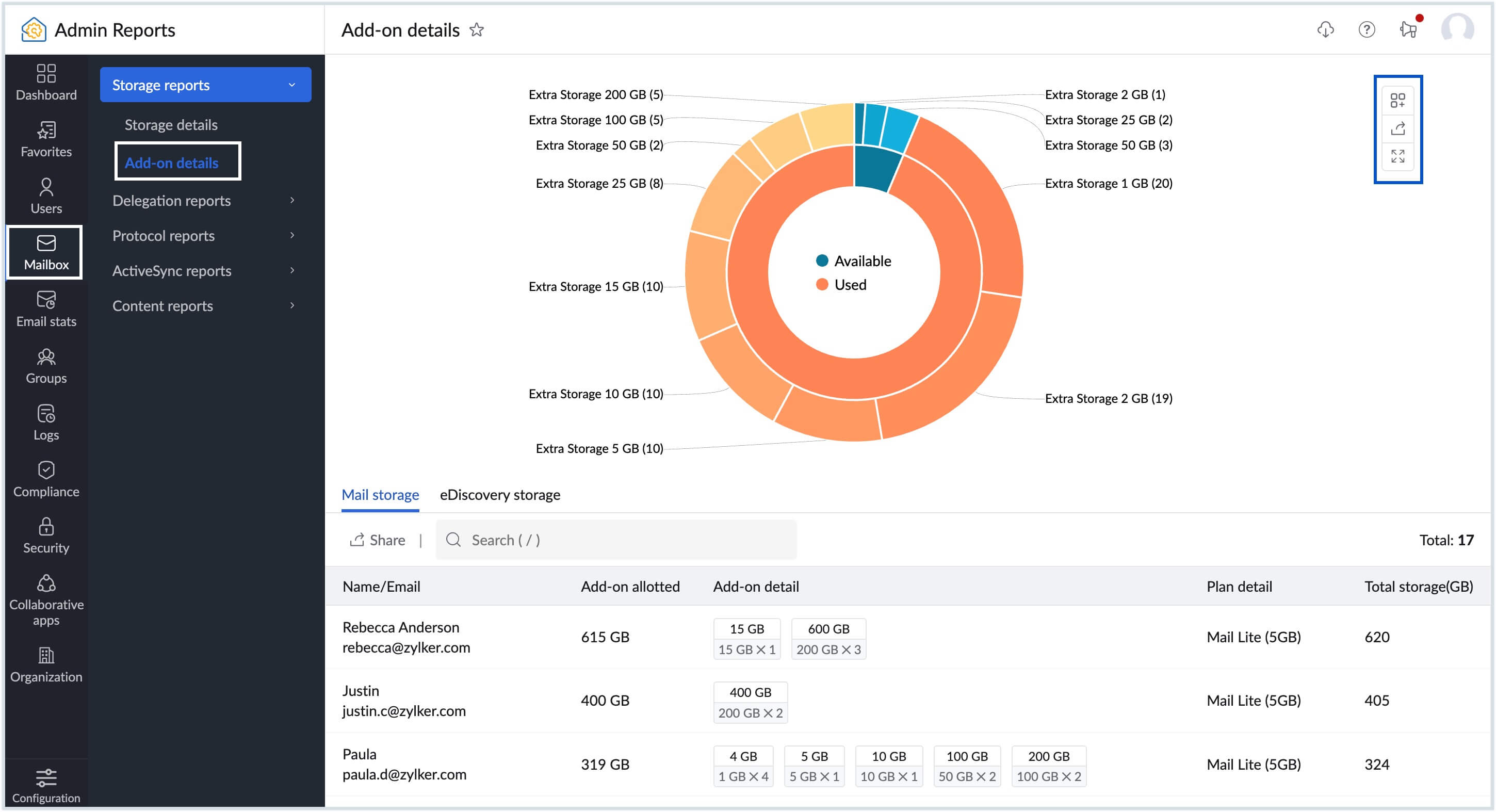Collapse the Storage reports dropdown
This screenshot has width=1496, height=812.
pyautogui.click(x=205, y=85)
